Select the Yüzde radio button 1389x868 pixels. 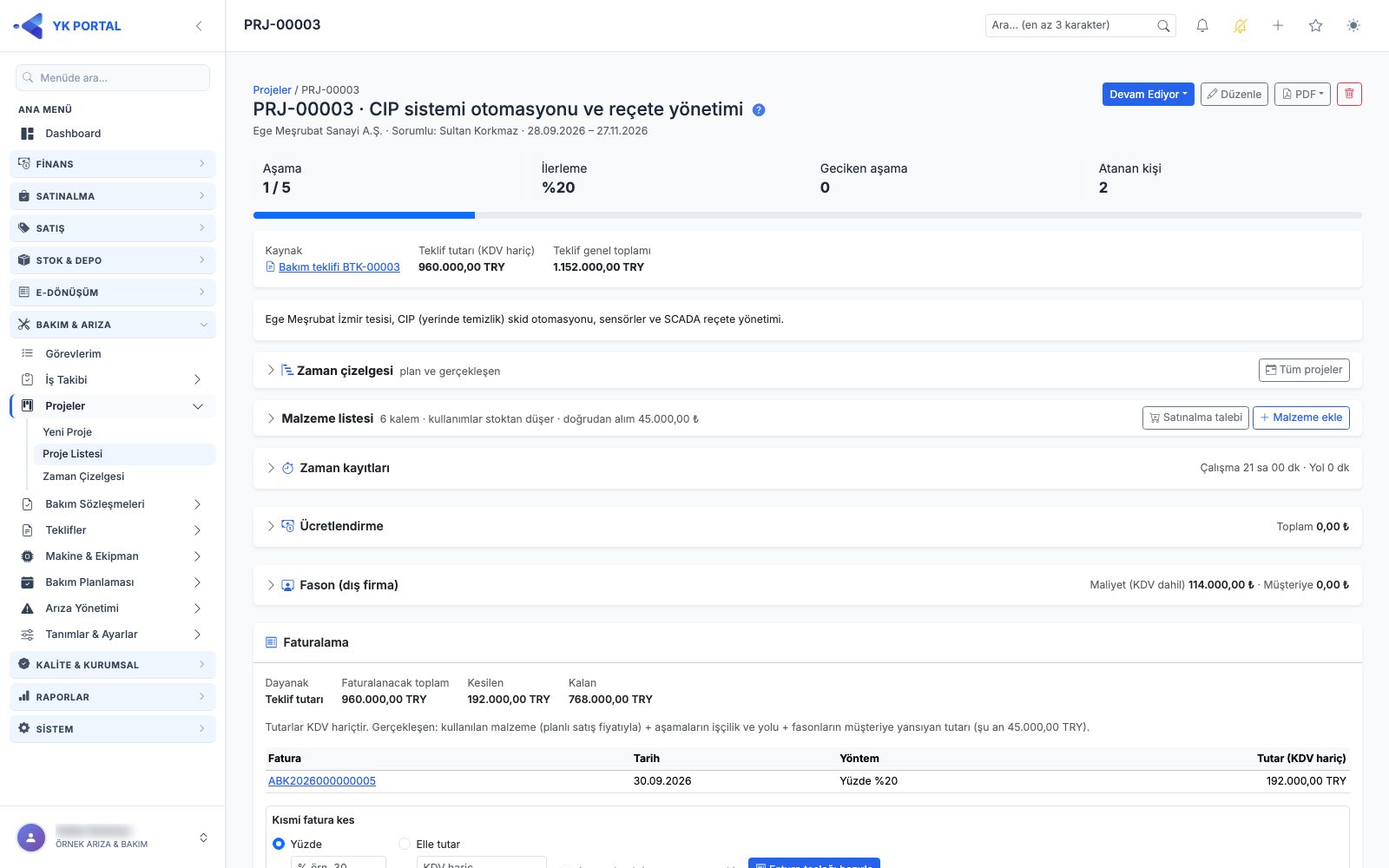tap(279, 844)
